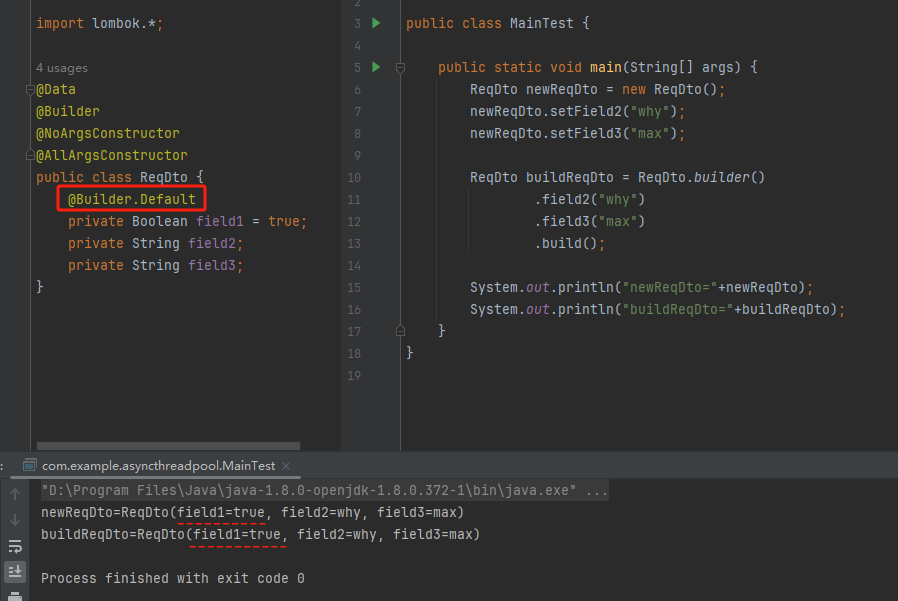This screenshot has width=898, height=601.
Task: Select the com.example.asyncthreadpool.MainTest run tab
Action: [158, 466]
